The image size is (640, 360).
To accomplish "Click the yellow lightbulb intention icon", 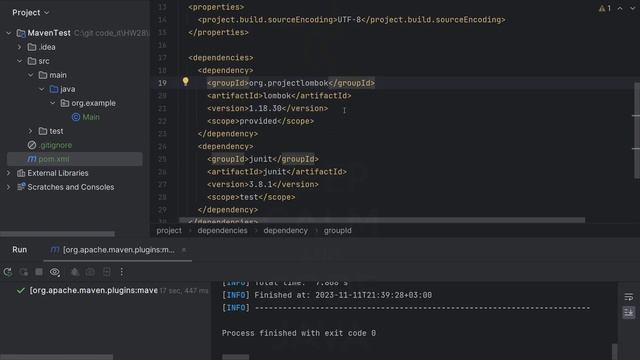I will tap(185, 82).
